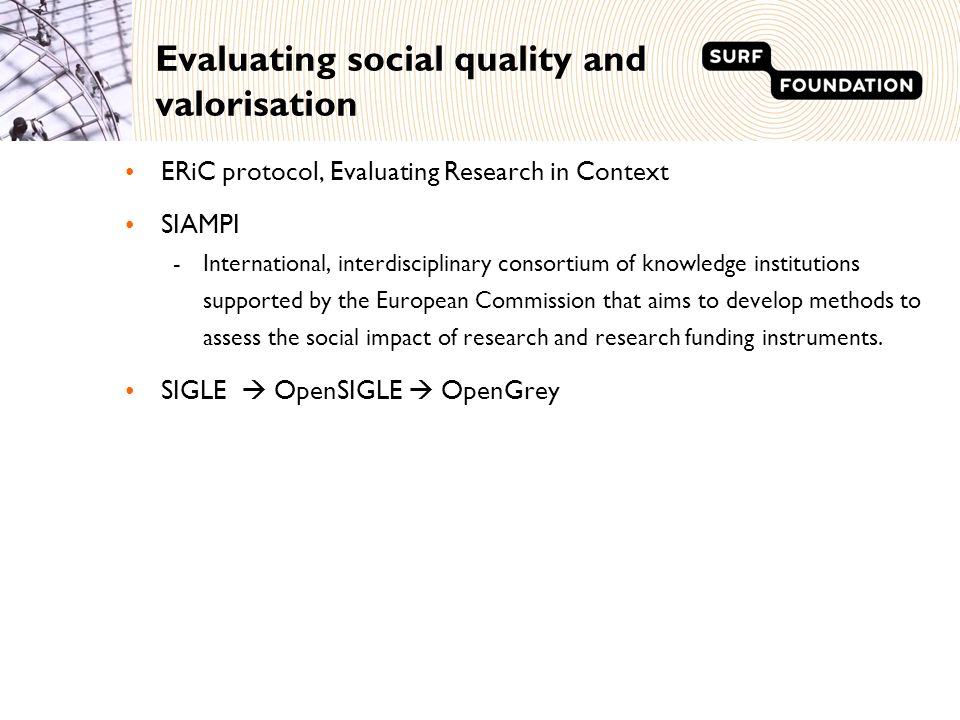Click 'research funding instruments' phrase

click(738, 337)
